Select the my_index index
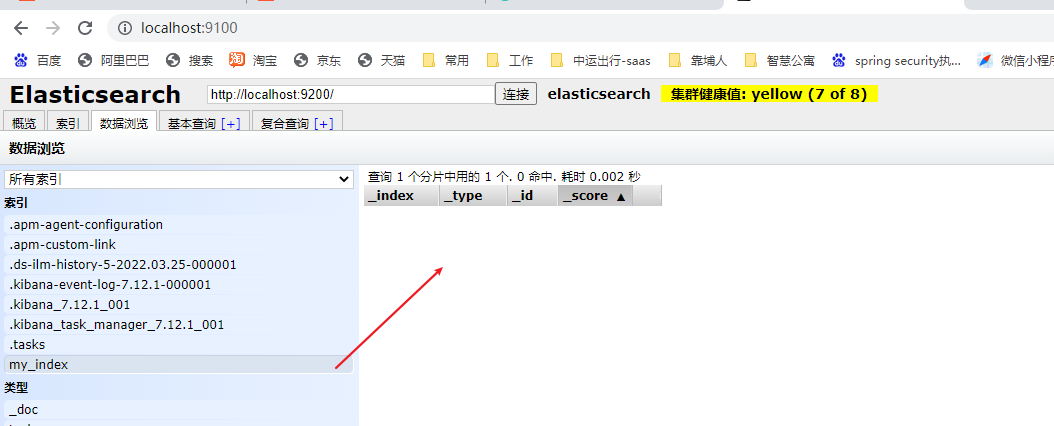The width and height of the screenshot is (1054, 426). tap(179, 365)
